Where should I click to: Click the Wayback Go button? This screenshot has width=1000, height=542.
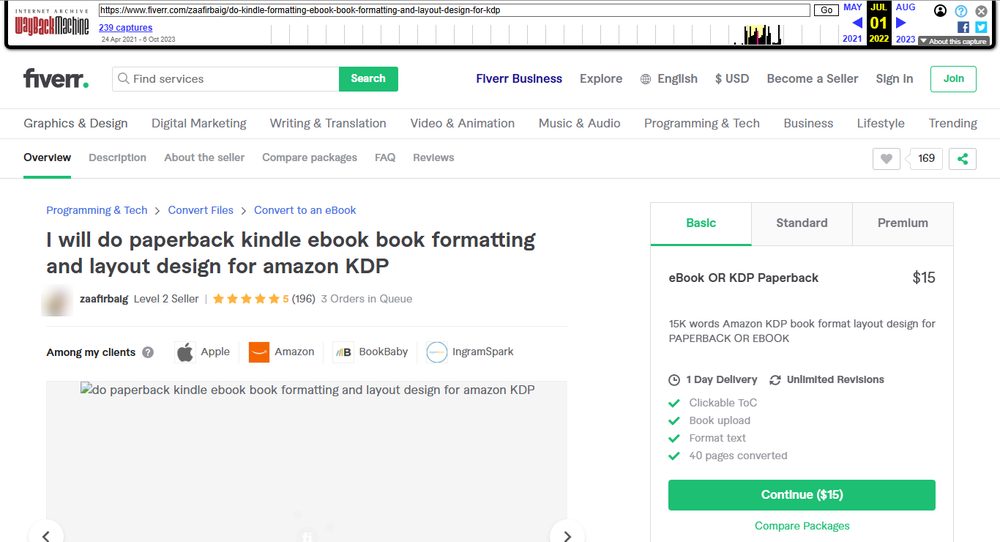(827, 10)
